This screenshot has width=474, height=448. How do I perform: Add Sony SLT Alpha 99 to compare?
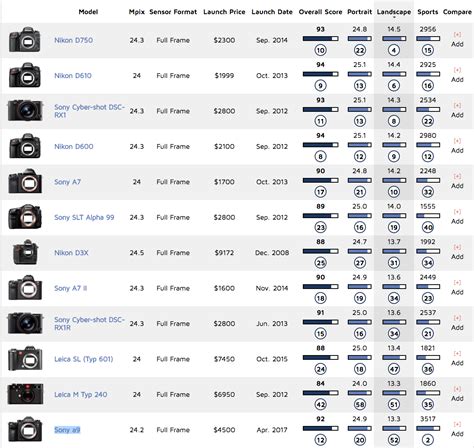coord(457,217)
